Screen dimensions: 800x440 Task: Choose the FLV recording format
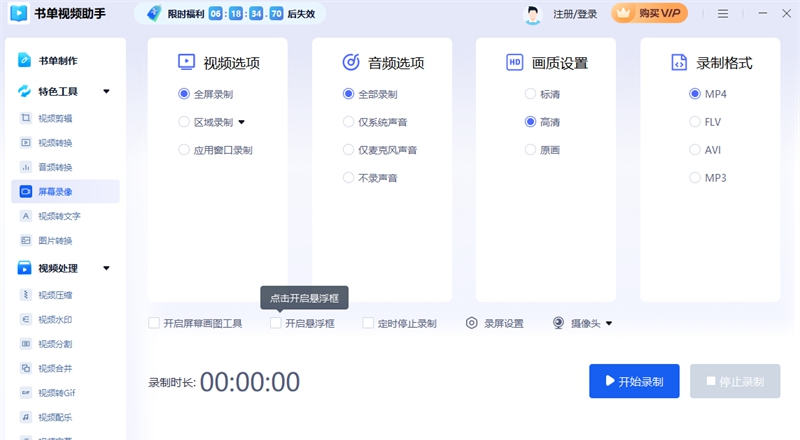click(695, 122)
